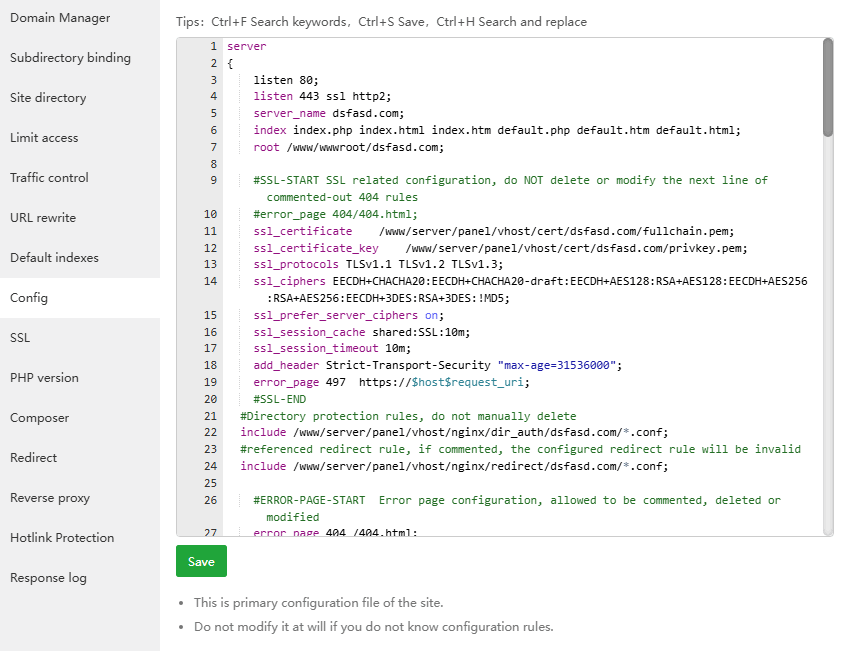The image size is (845, 651).
Task: Click the Config sidebar tab
Action: (29, 298)
